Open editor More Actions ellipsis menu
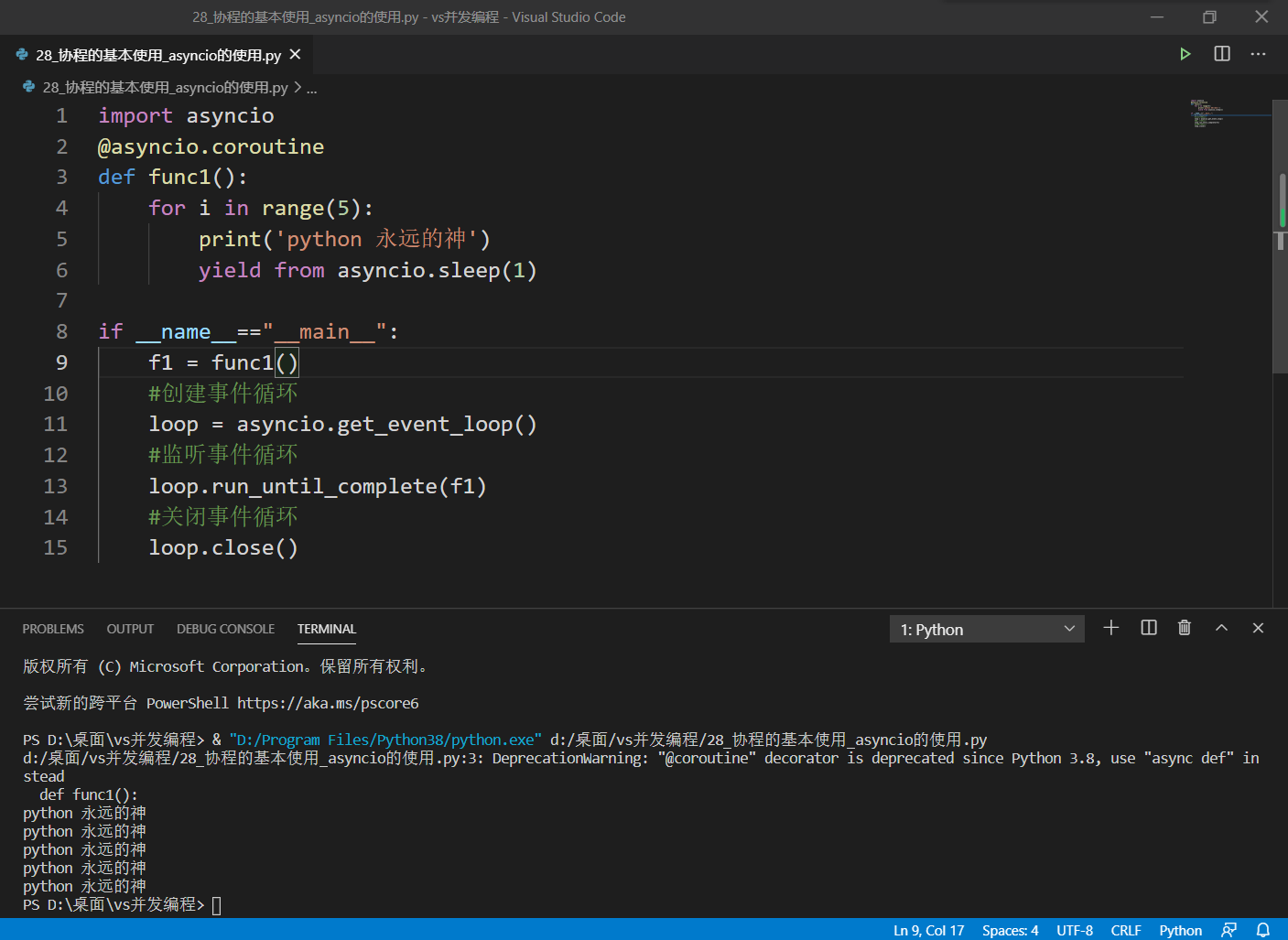 pos(1259,54)
